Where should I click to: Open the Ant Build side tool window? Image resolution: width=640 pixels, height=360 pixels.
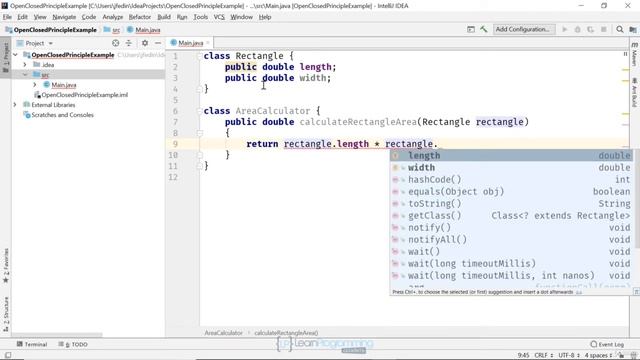[x=634, y=92]
